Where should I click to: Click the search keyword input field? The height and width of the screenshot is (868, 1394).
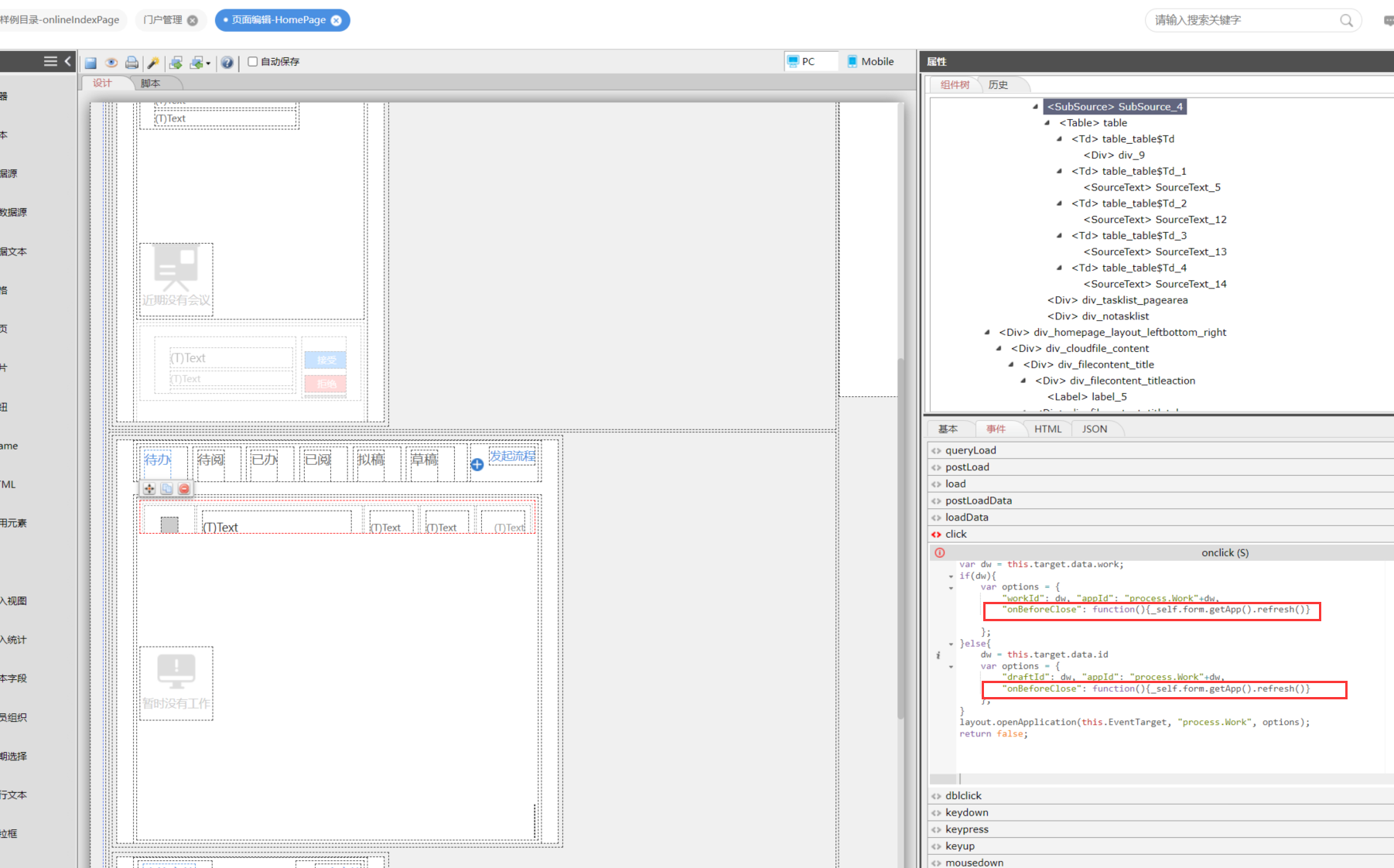(1245, 21)
